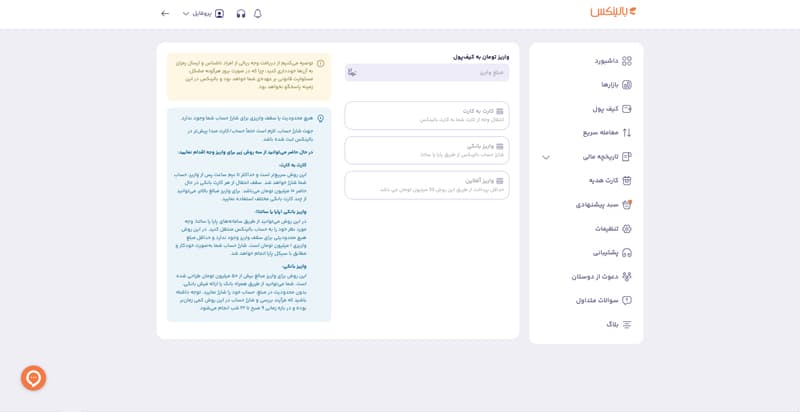Select the معامله سریع arrows icon

point(627,133)
